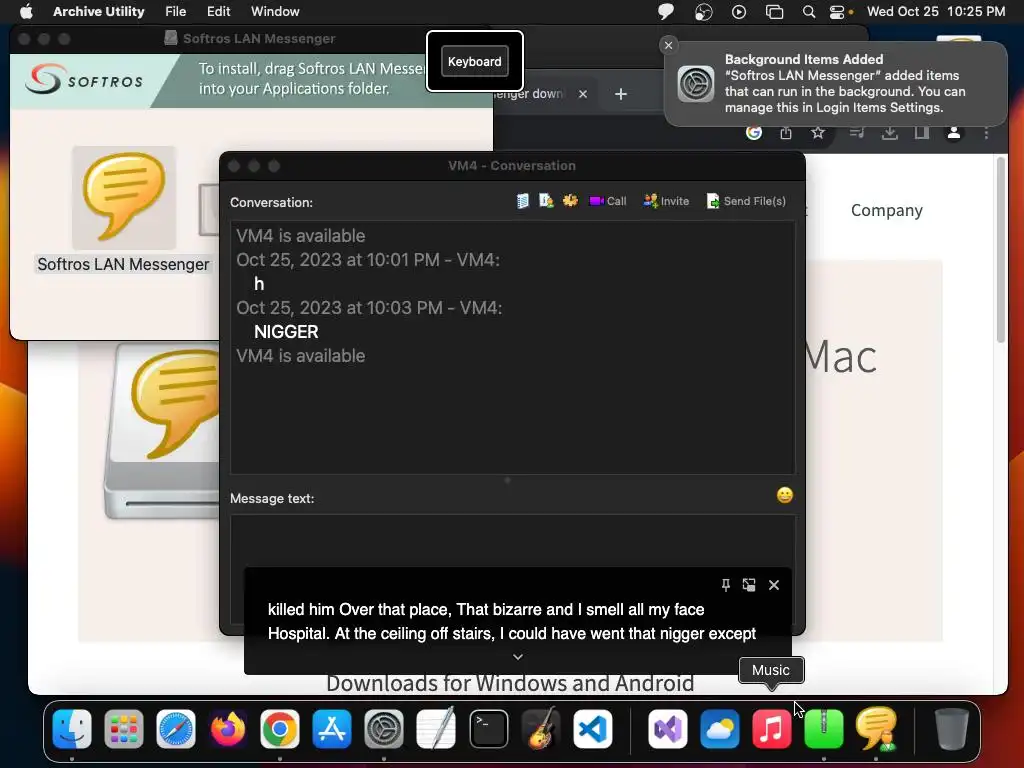
Task: Open Control Center in the menu bar
Action: tap(837, 11)
